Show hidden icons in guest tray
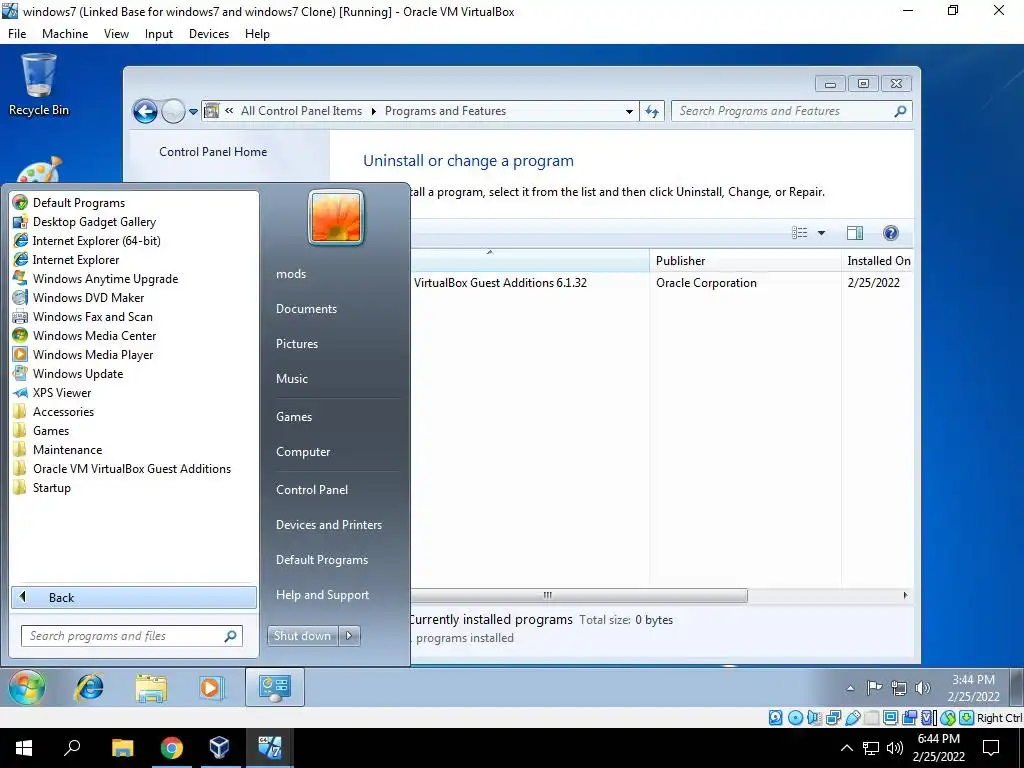1024x768 pixels. pos(850,688)
